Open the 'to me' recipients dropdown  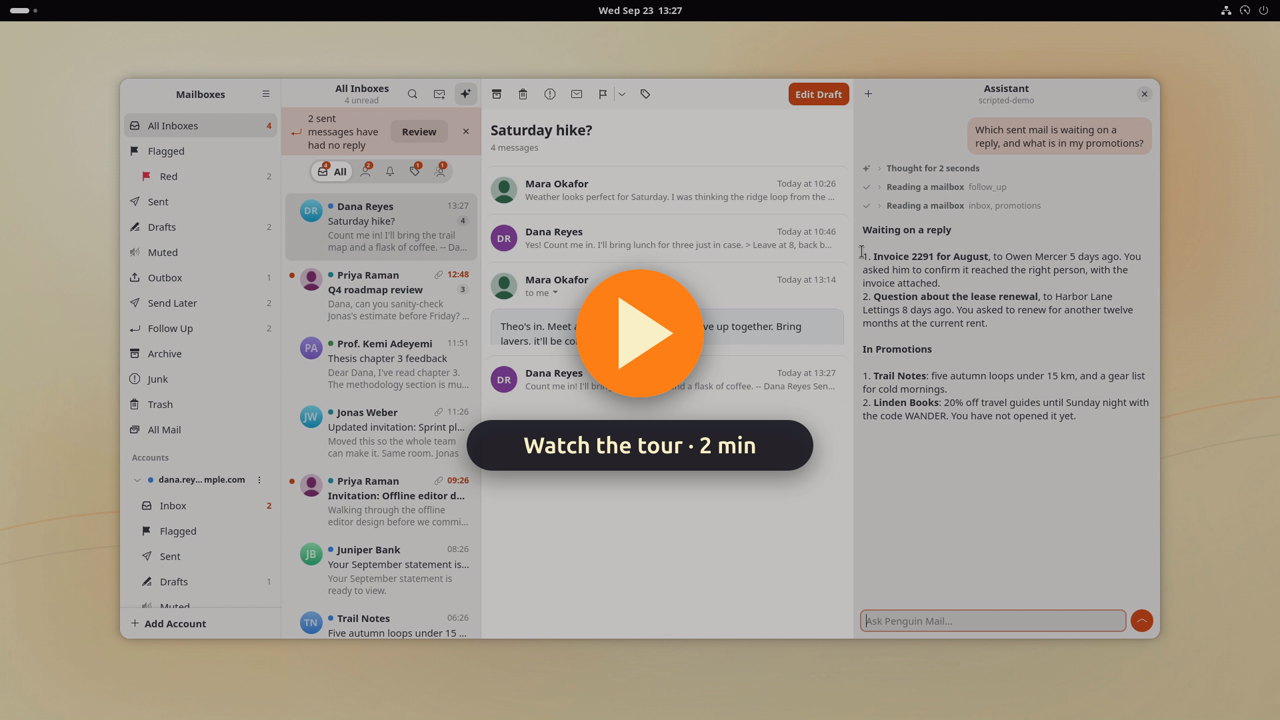click(x=541, y=293)
